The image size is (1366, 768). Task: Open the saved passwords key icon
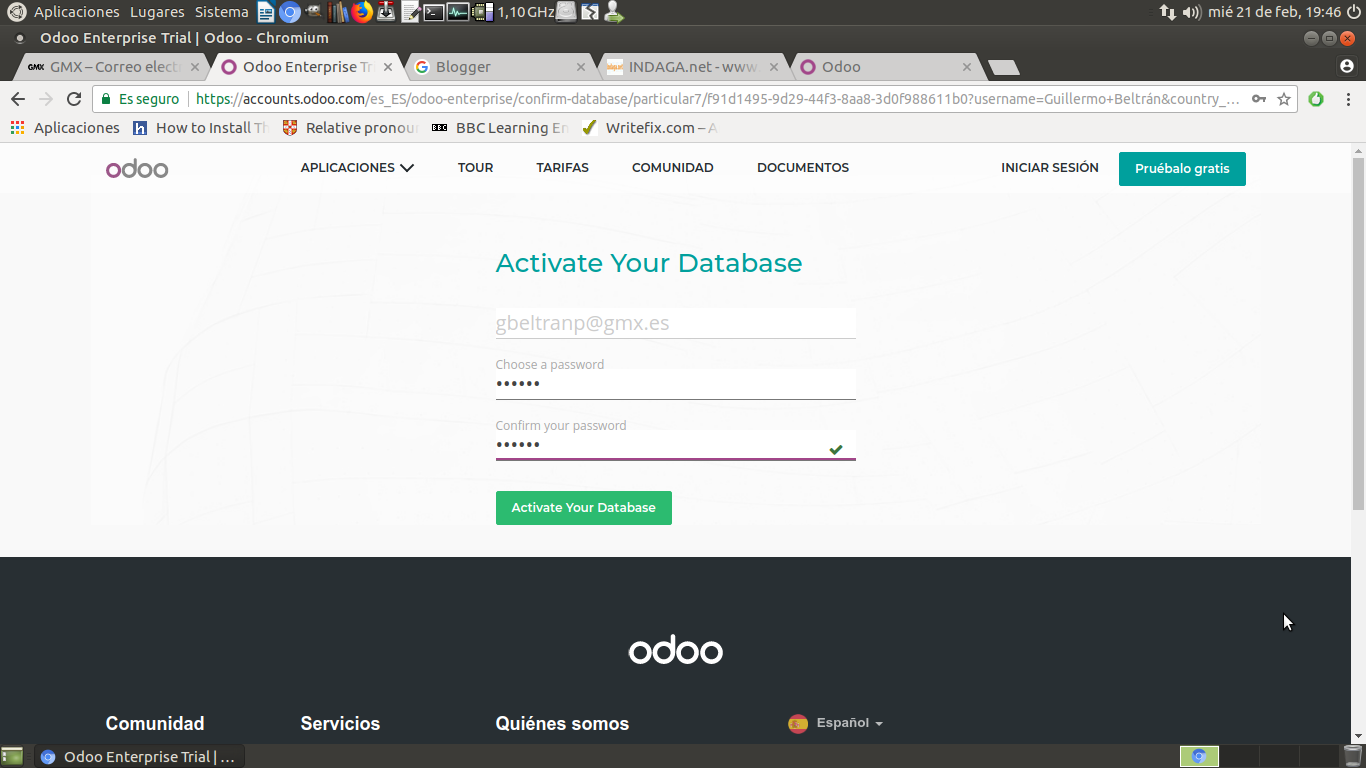[1259, 99]
